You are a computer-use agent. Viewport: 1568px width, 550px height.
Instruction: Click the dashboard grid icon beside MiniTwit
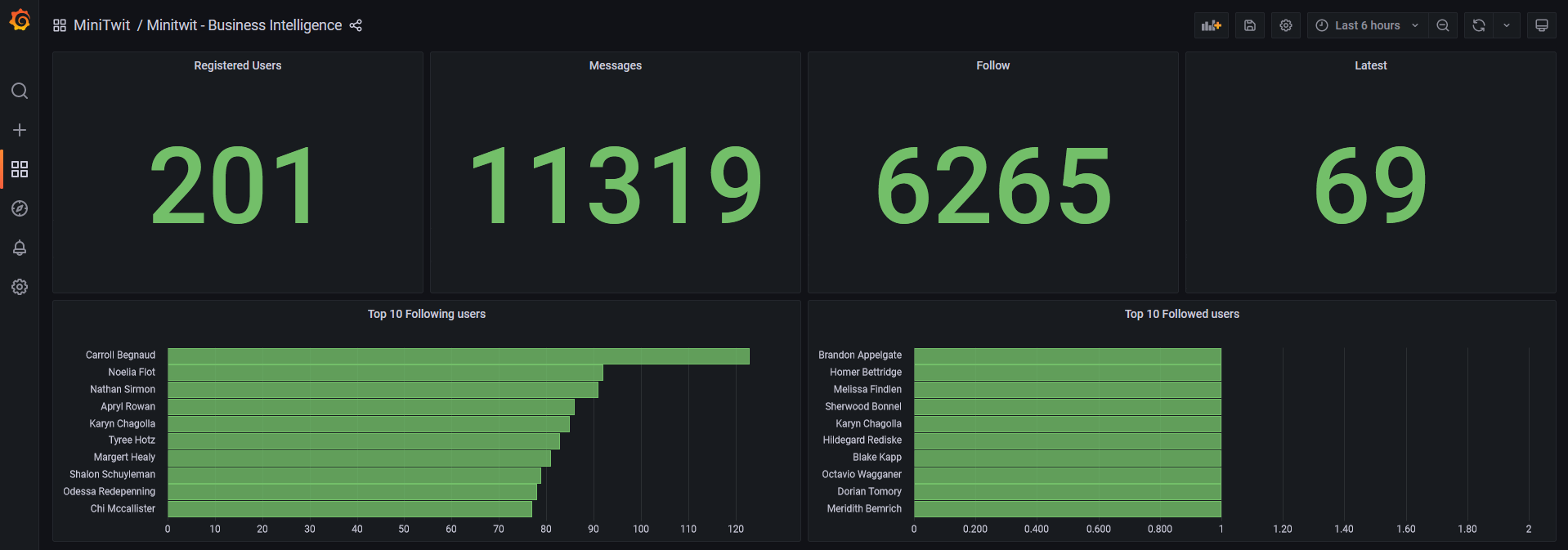60,25
